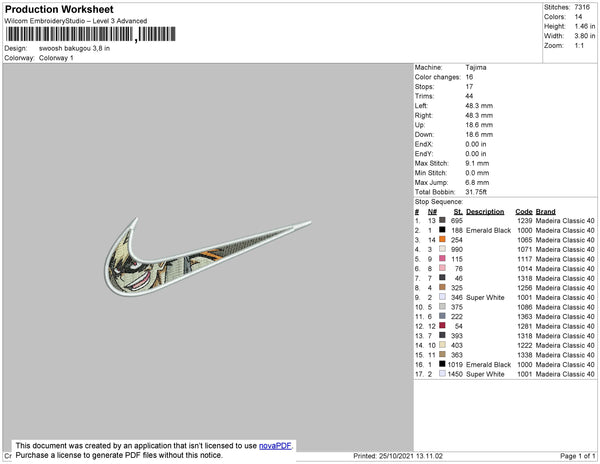
Task: Click the N# column header
Action: coord(432,212)
